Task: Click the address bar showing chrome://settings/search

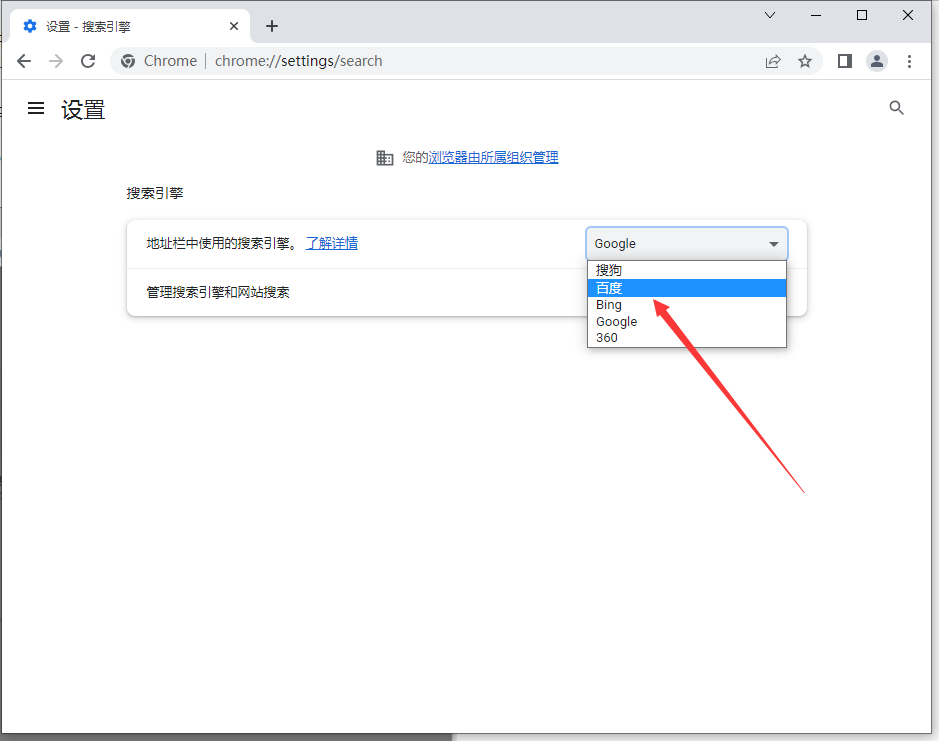Action: (300, 61)
